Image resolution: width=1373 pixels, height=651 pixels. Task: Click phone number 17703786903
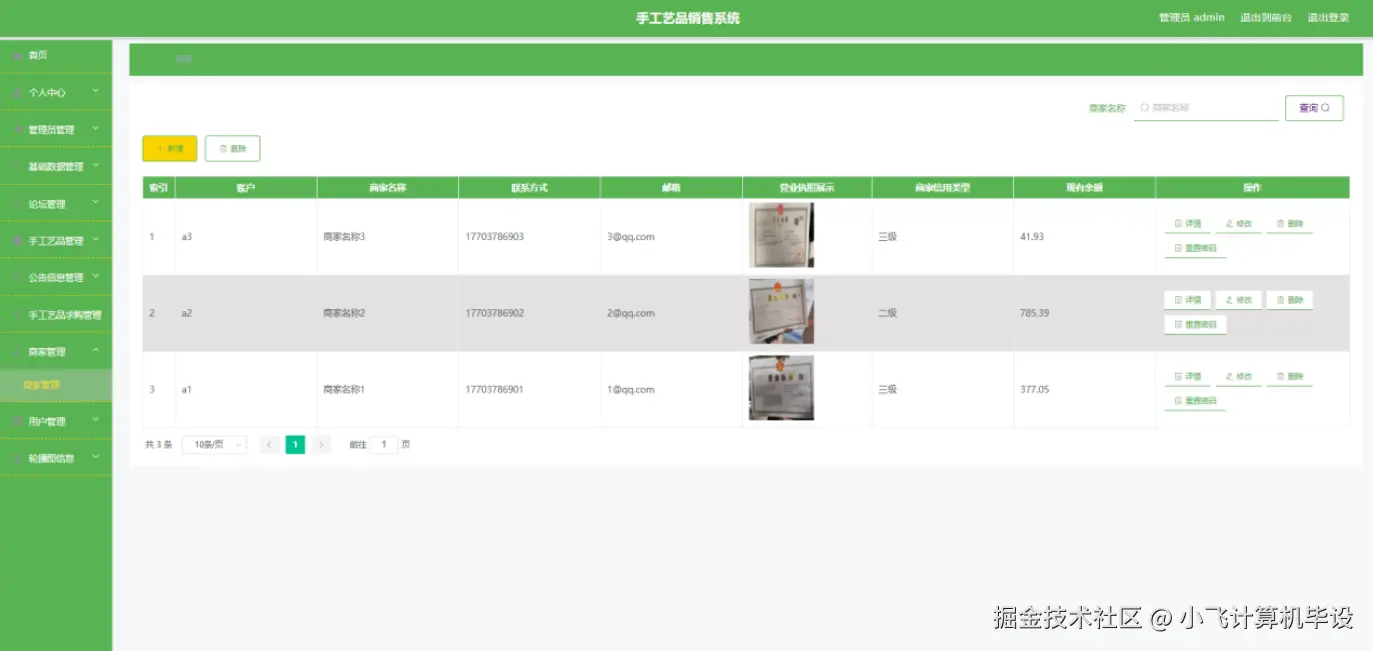[x=494, y=237]
